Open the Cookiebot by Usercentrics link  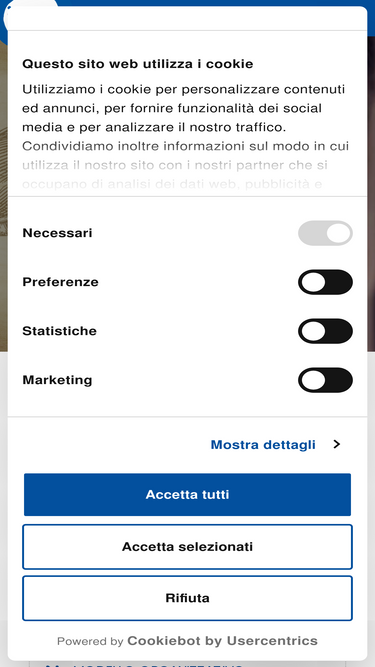pyautogui.click(x=222, y=641)
